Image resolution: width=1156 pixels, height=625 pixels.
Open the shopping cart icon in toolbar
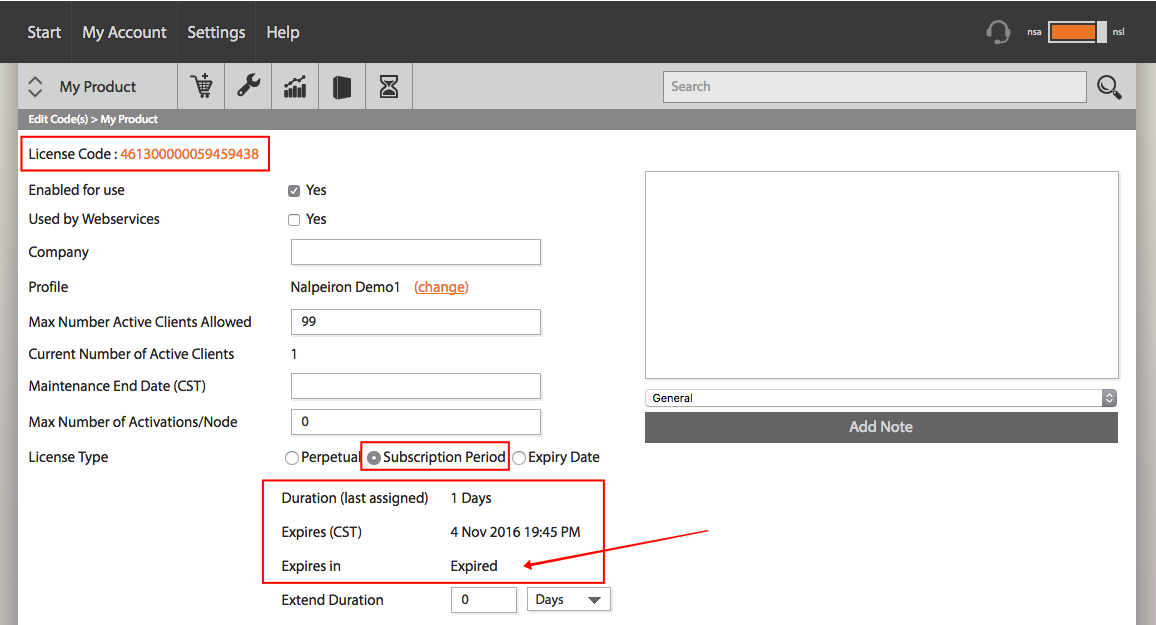pyautogui.click(x=201, y=86)
